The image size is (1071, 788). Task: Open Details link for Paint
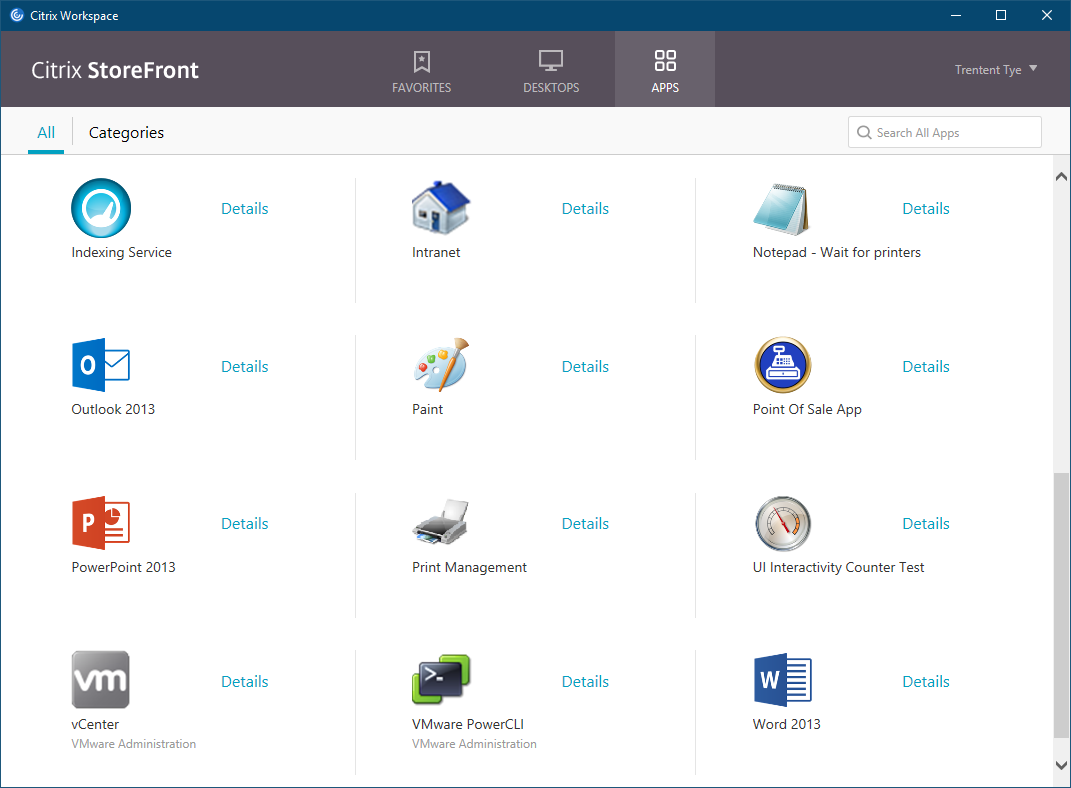pyautogui.click(x=585, y=367)
